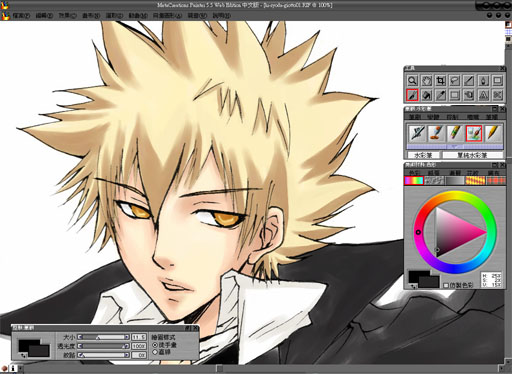Select the Lasso selection tool

point(455,81)
